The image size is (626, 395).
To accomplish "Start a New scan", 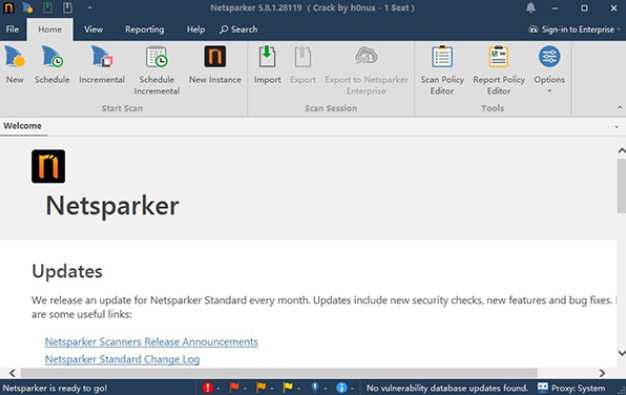I will click(15, 65).
